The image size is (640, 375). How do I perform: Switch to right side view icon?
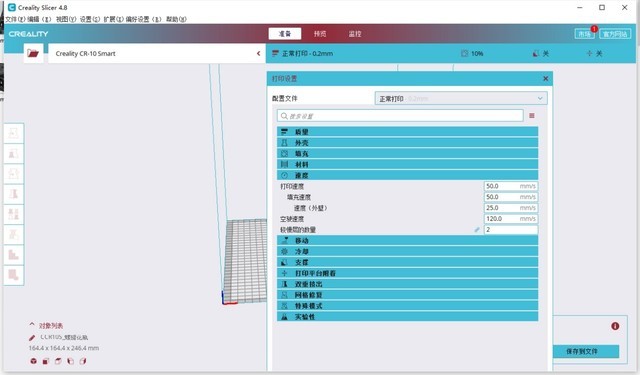pos(83,361)
